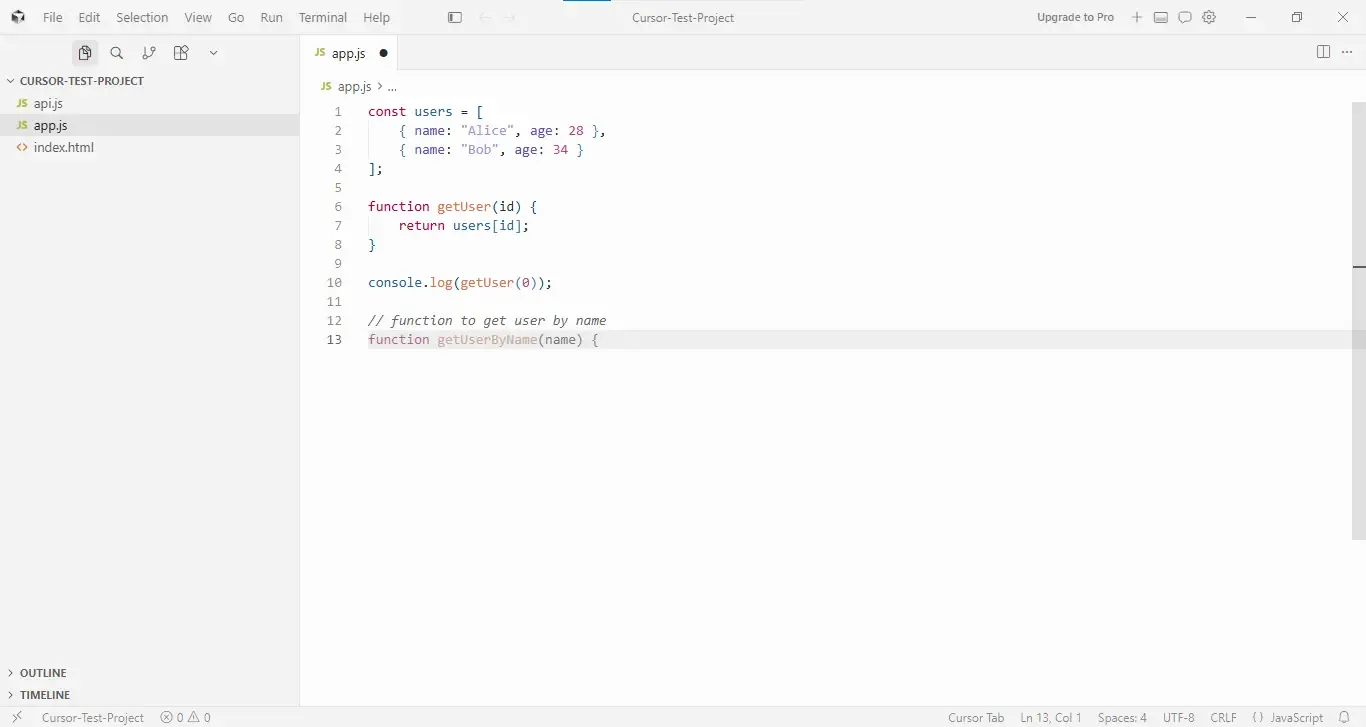The width and height of the screenshot is (1366, 727).
Task: Open the Extensions view icon
Action: pos(181,53)
